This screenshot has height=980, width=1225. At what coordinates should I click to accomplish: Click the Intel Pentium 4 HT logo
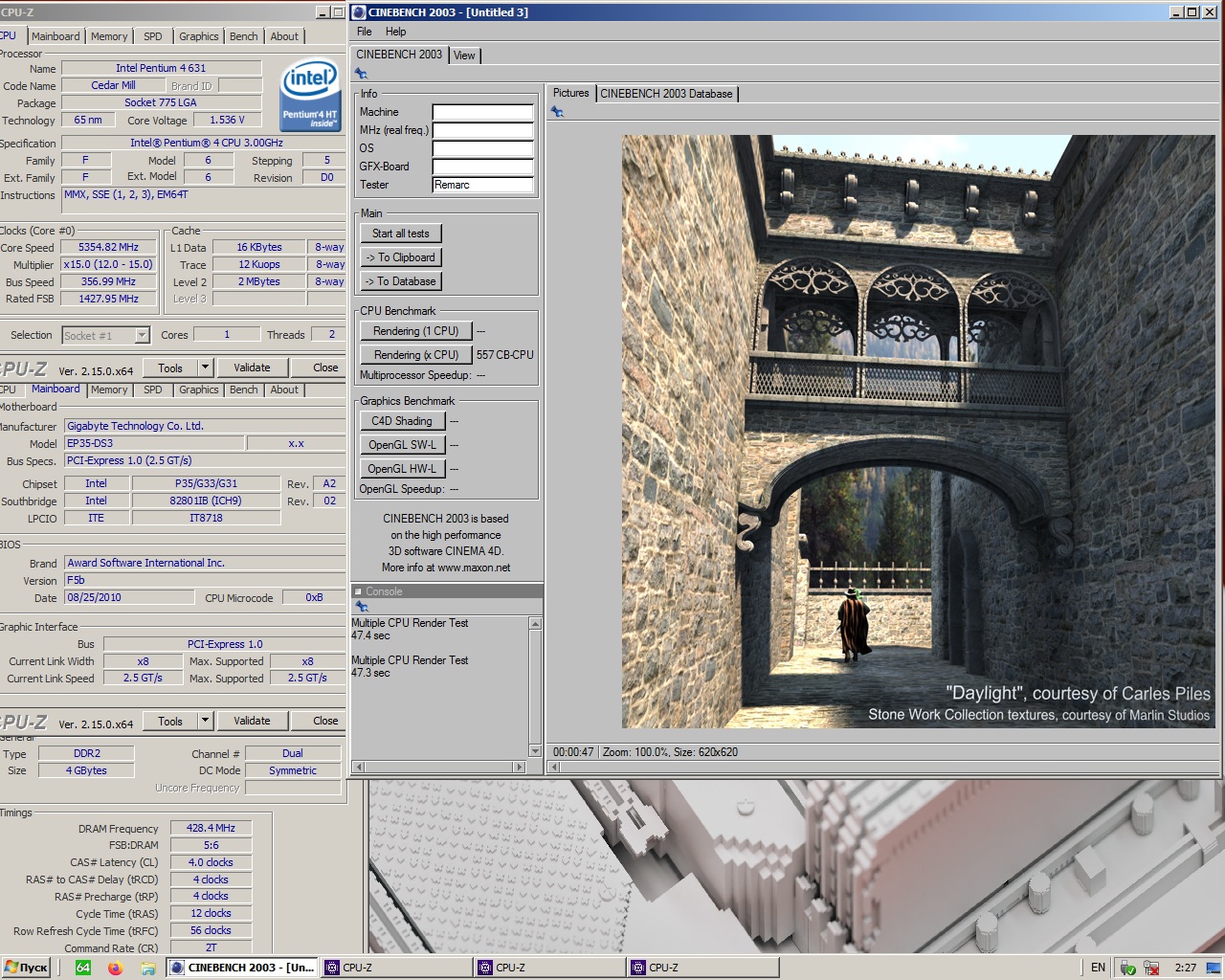click(310, 97)
